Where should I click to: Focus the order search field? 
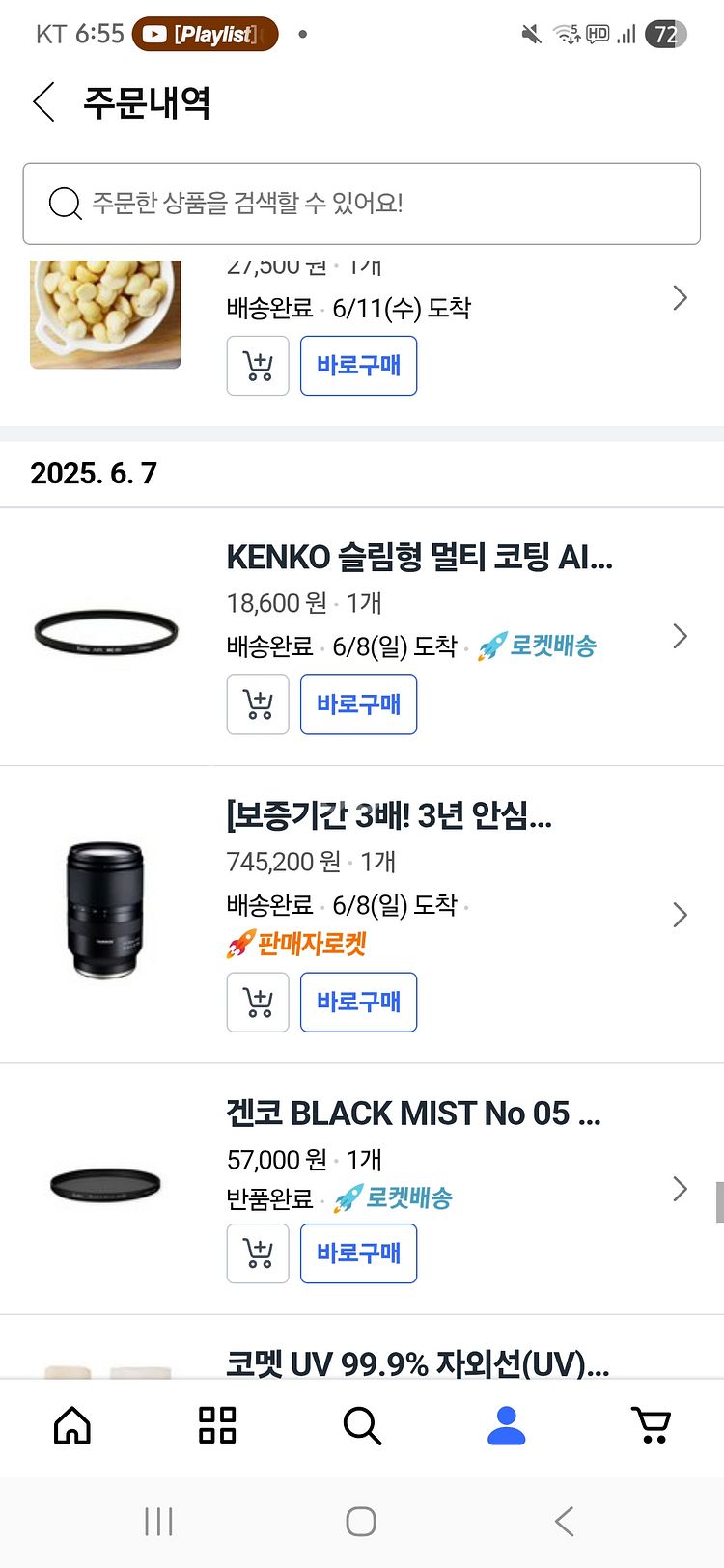pyautogui.click(x=362, y=204)
